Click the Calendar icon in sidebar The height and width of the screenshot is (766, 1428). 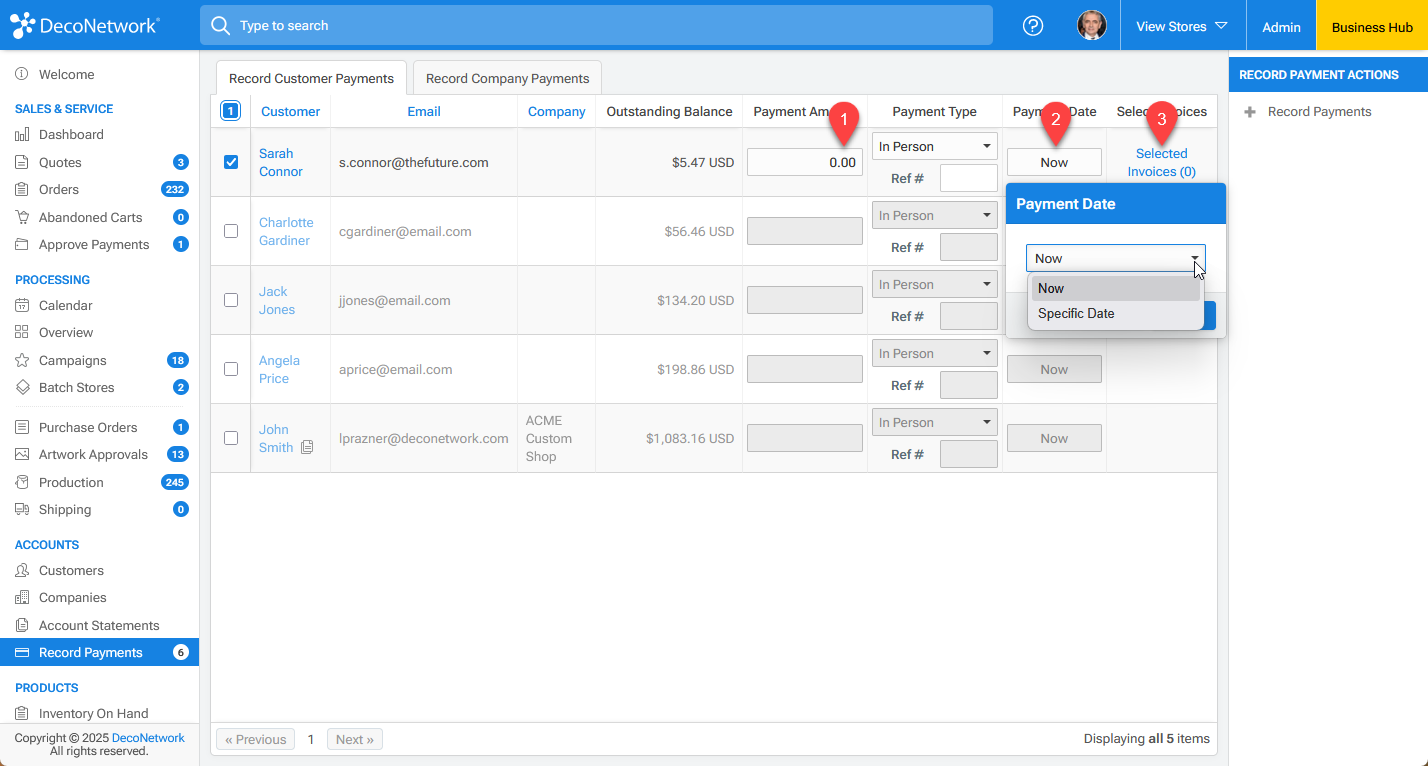pyautogui.click(x=22, y=305)
